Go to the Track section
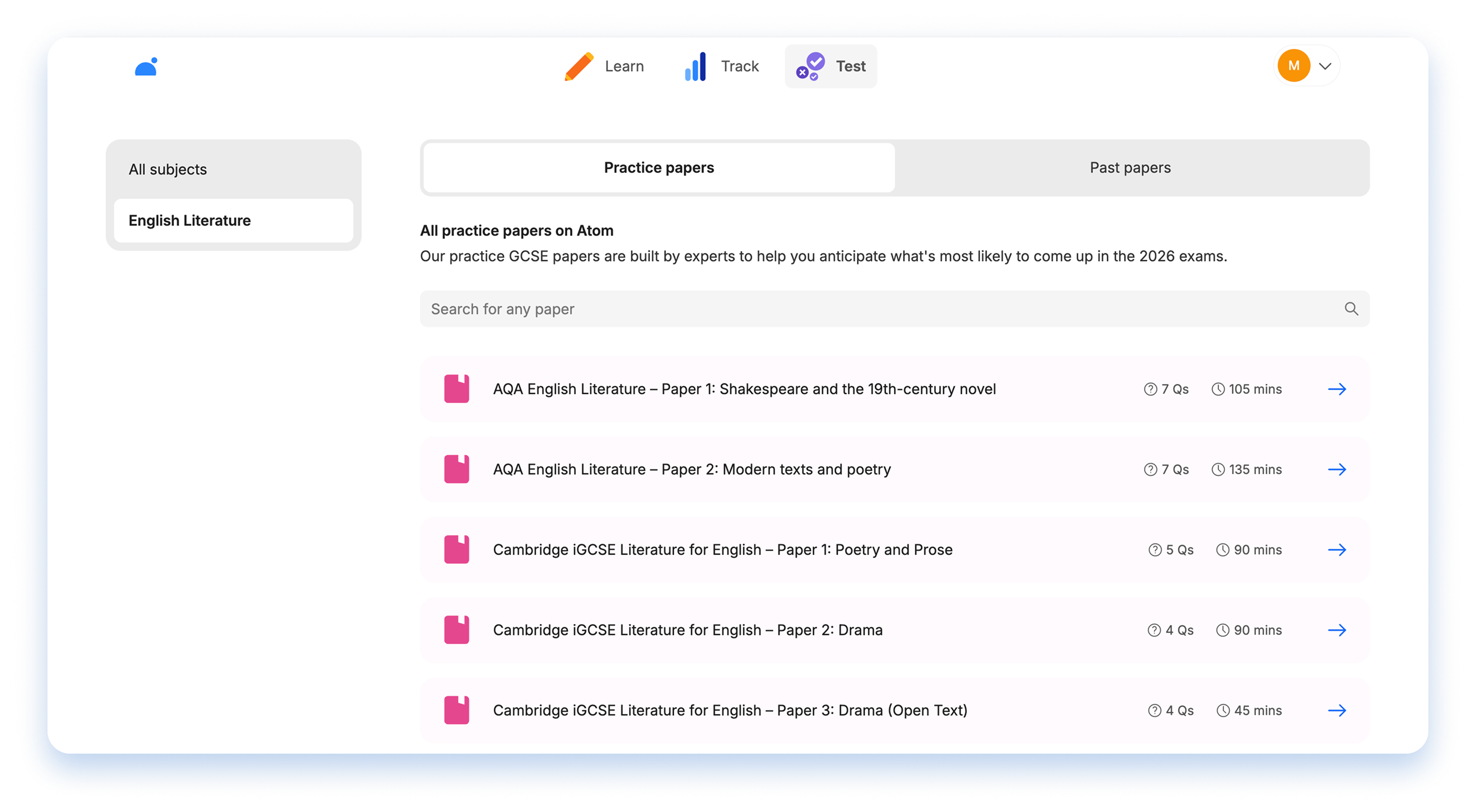Image resolution: width=1476 pixels, height=812 pixels. [722, 67]
